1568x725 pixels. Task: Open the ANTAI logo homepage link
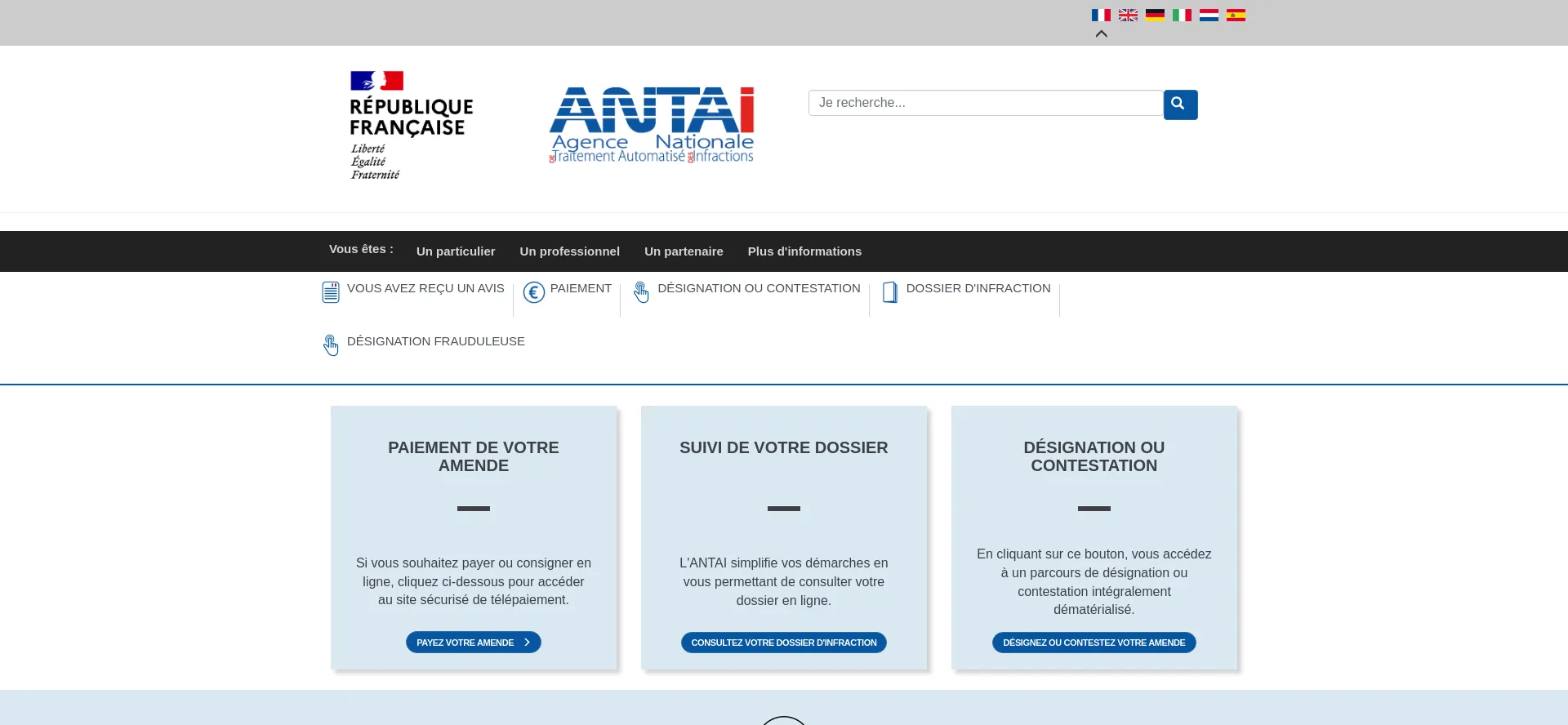pos(652,124)
